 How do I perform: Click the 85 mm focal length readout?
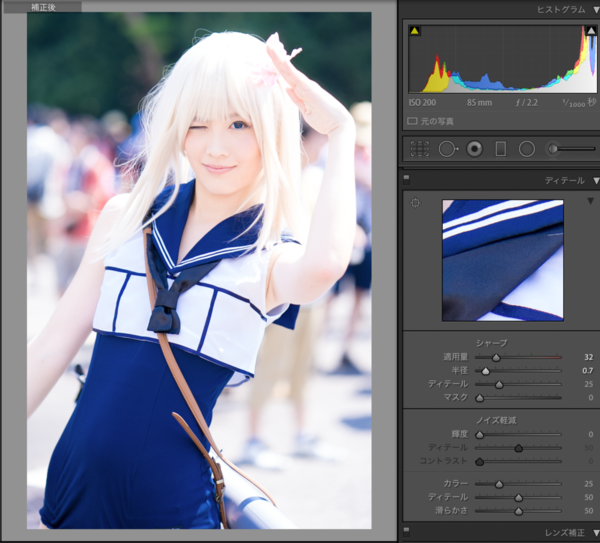[479, 103]
